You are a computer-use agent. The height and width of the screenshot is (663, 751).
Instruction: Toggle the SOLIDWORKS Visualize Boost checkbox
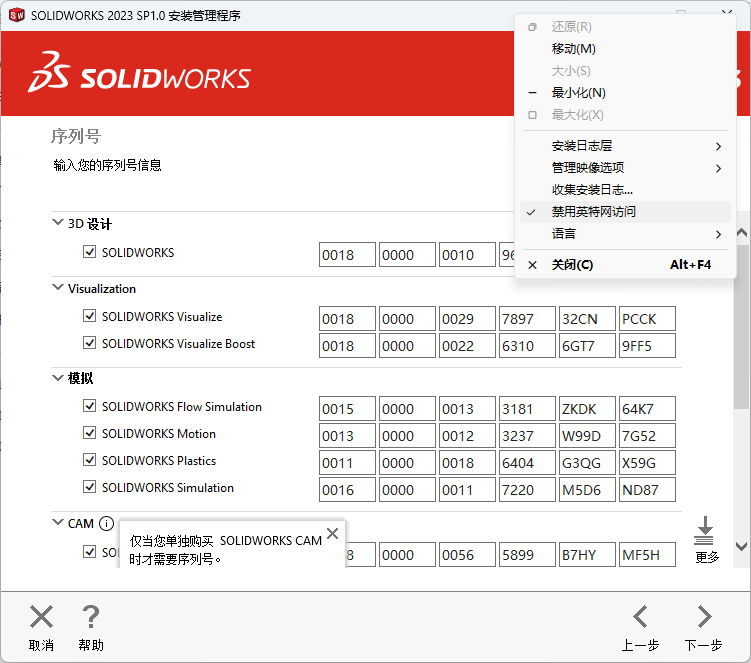point(90,343)
